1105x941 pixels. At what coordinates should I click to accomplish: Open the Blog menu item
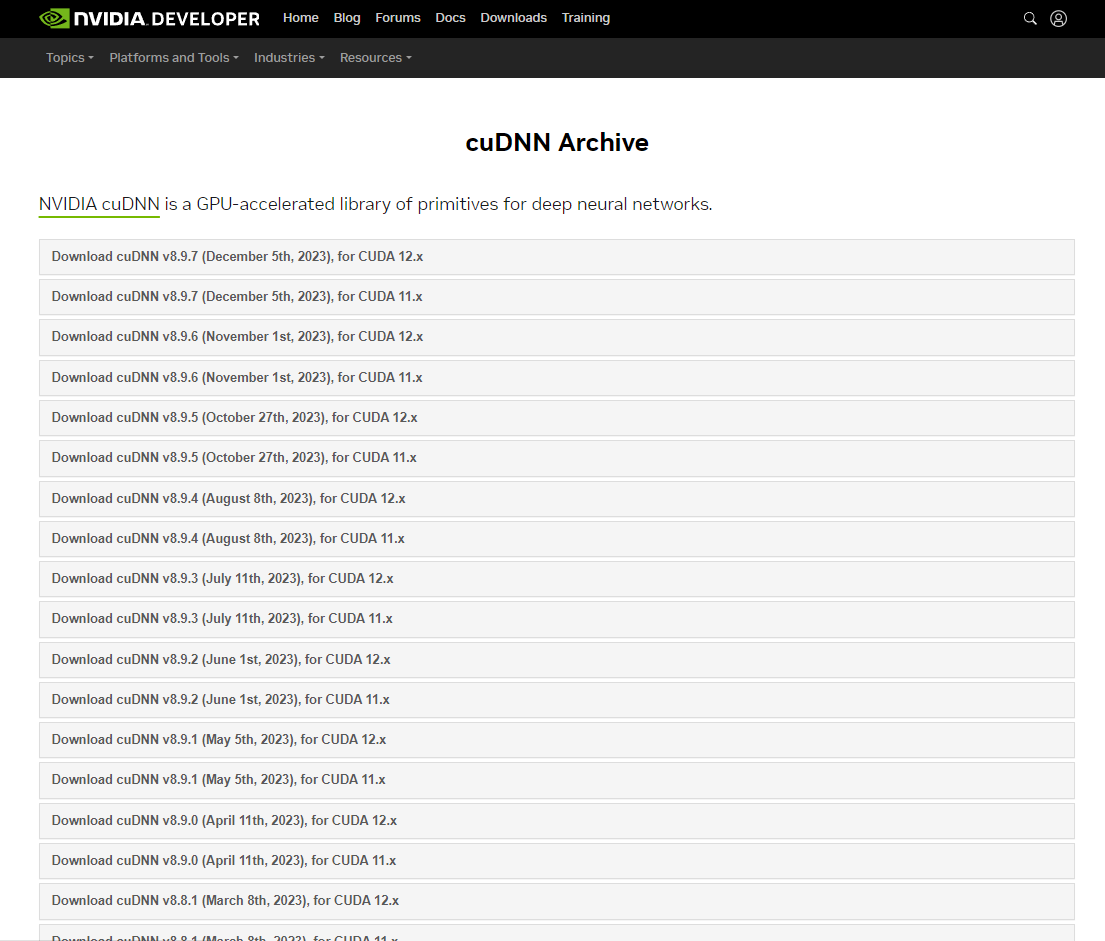pyautogui.click(x=346, y=17)
